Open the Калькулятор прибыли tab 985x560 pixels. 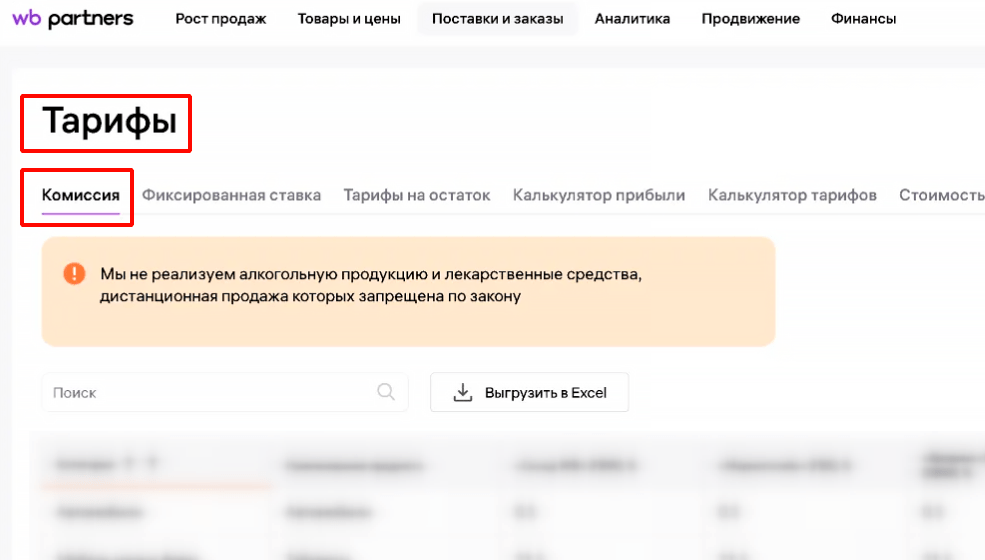[x=599, y=195]
